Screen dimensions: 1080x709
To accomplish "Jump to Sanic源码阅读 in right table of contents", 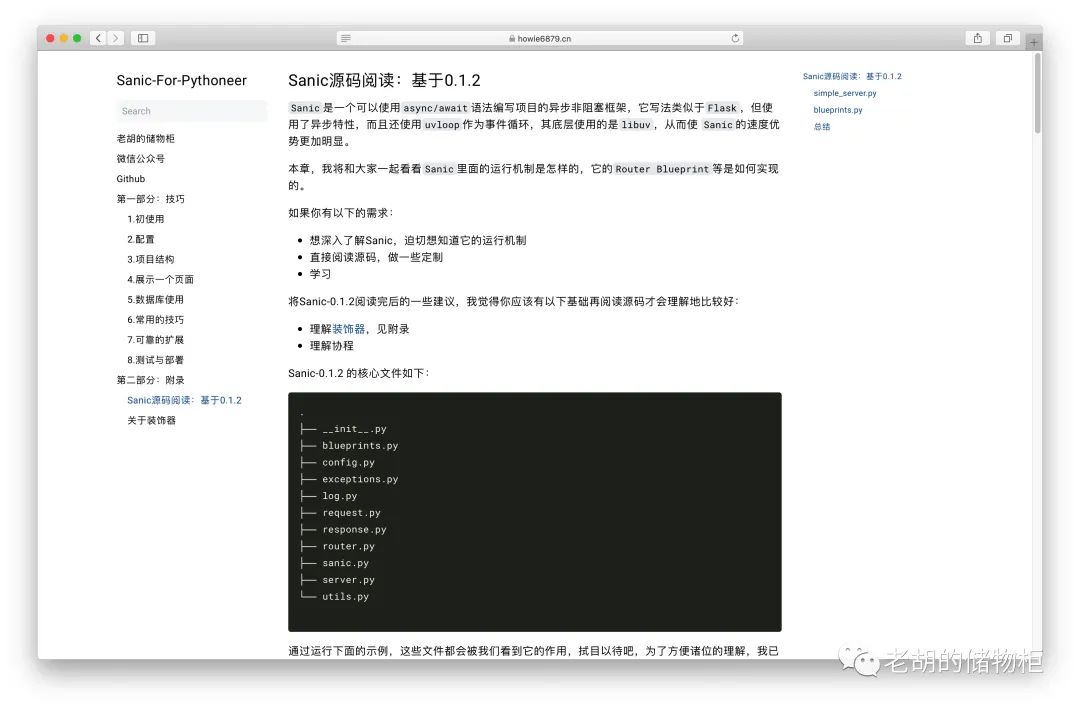I will 852,76.
